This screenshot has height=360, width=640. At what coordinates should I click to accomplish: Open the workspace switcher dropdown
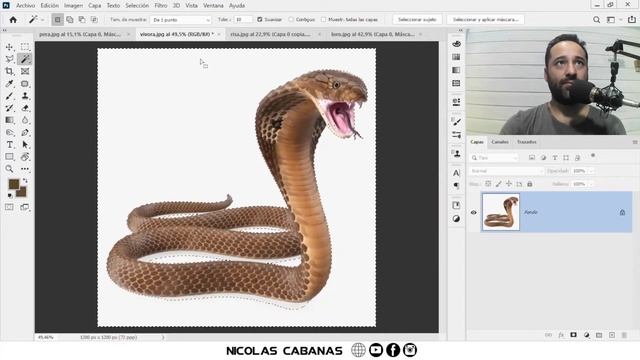[613, 20]
